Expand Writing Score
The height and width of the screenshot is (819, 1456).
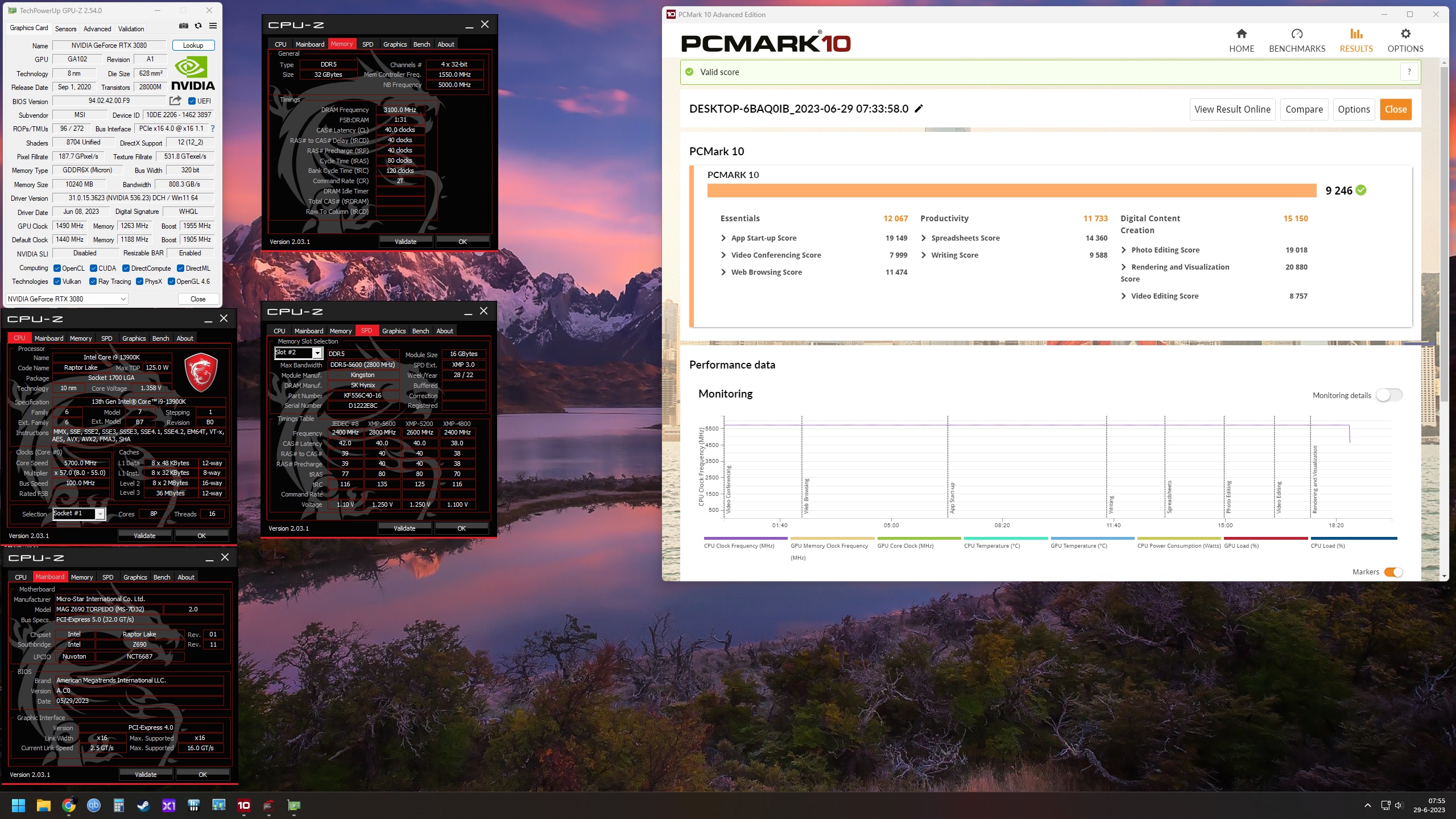(924, 255)
